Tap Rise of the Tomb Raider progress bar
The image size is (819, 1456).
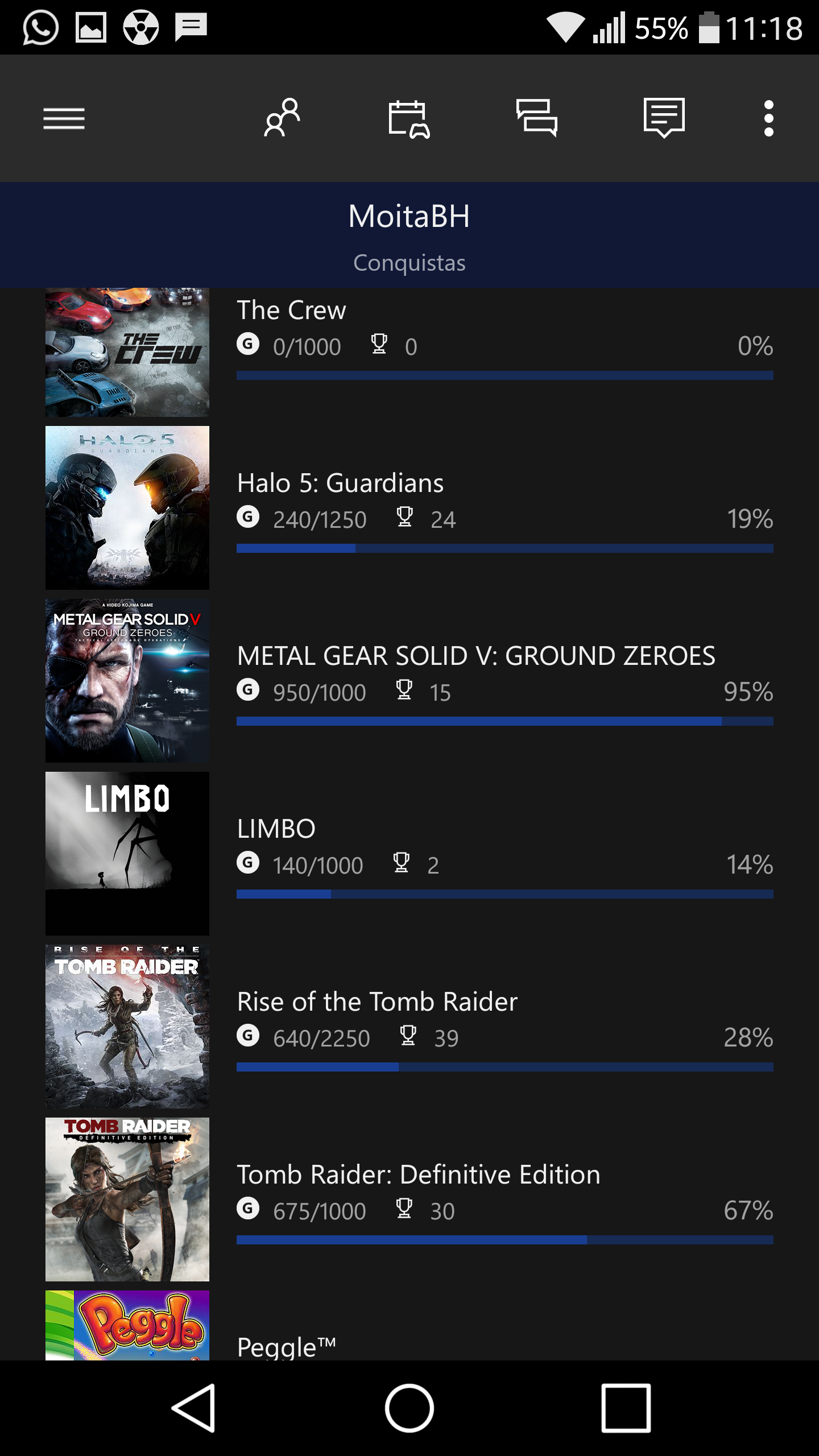pyautogui.click(x=504, y=1067)
